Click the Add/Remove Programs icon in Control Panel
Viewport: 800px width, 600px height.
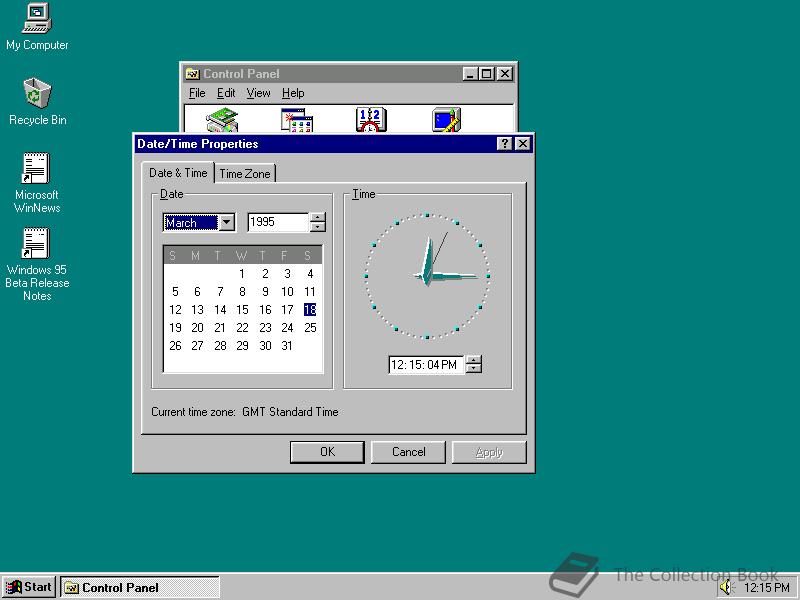click(296, 120)
